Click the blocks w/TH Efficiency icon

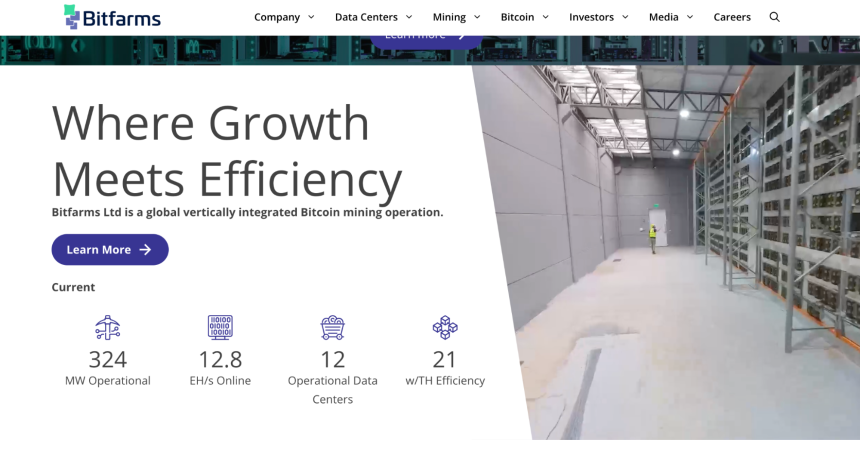445,327
